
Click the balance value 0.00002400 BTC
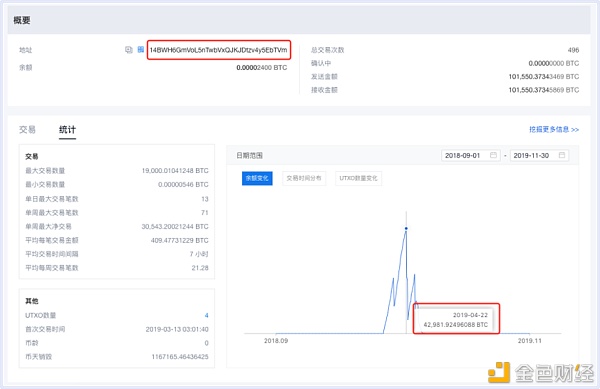261,68
